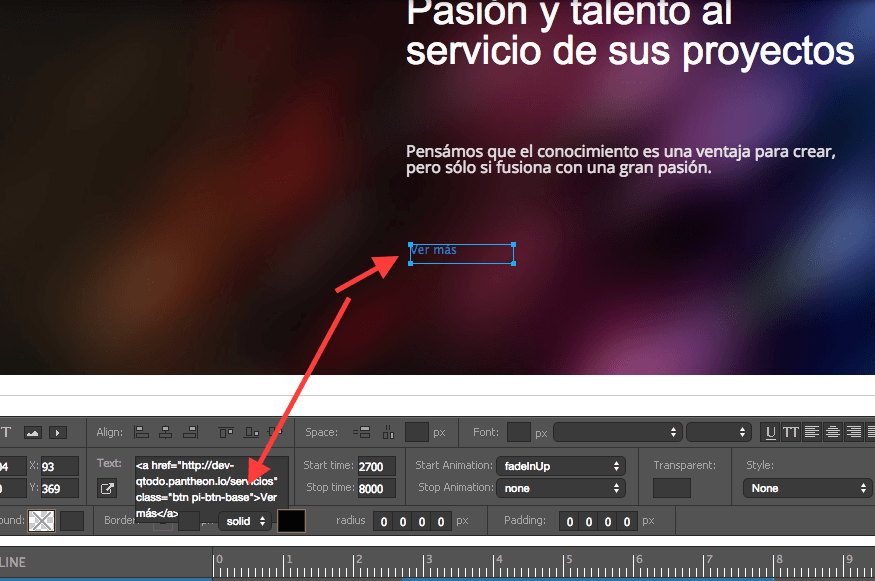The width and height of the screenshot is (875, 581).
Task: Click the Transparent value box
Action: tap(671, 488)
